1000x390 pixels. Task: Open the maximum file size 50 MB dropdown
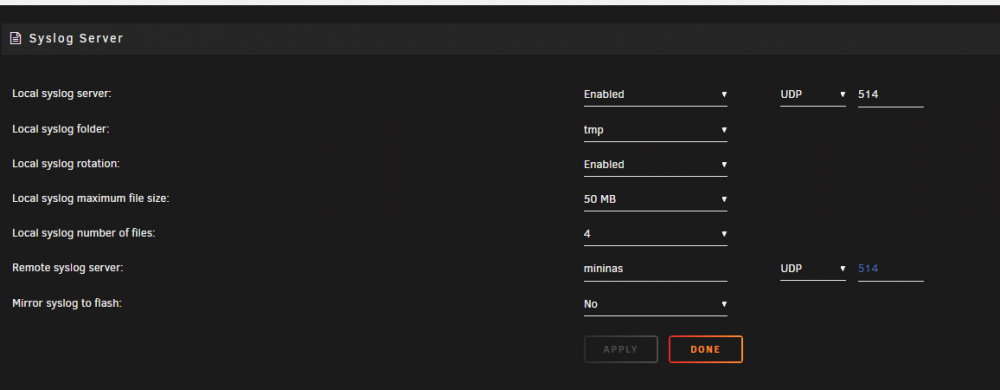coord(656,199)
